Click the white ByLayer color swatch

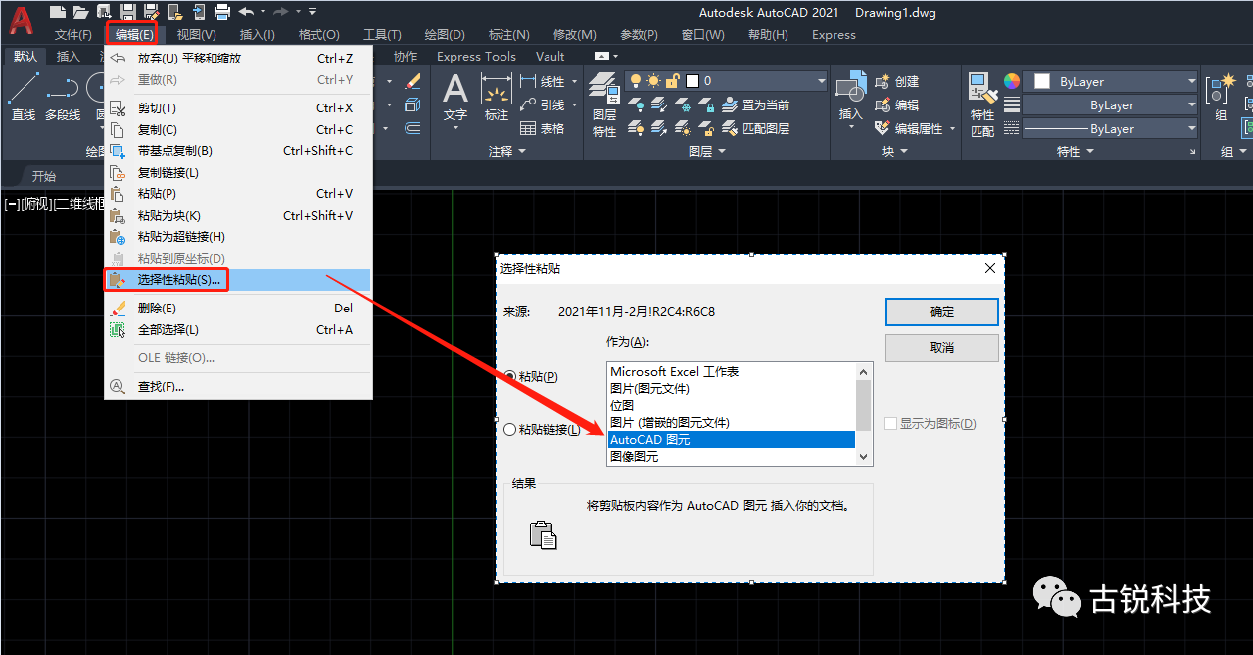click(x=1042, y=82)
